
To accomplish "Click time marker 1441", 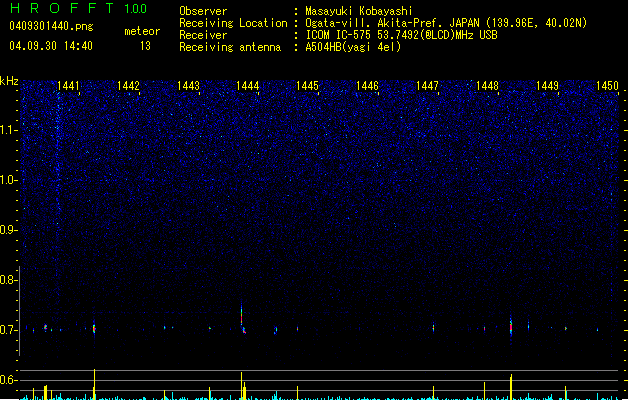I will tap(68, 86).
